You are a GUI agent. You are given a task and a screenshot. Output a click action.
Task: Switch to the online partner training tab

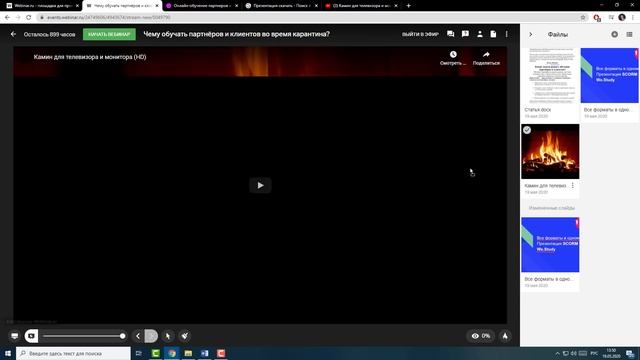[202, 6]
